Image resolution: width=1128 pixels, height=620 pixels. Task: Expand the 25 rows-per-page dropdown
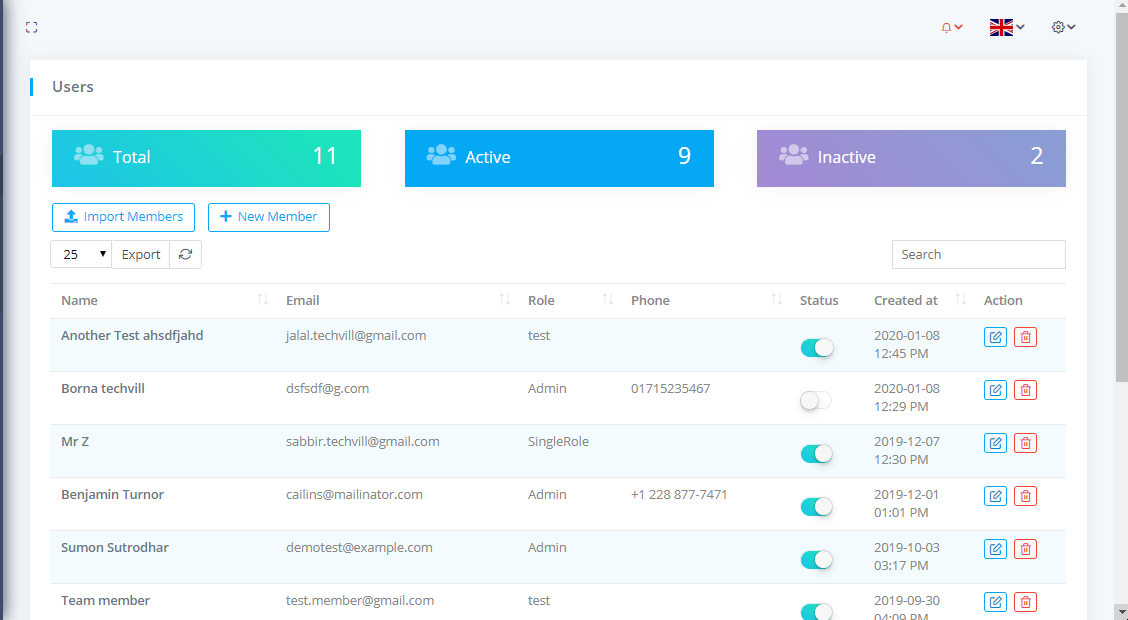[x=81, y=255]
